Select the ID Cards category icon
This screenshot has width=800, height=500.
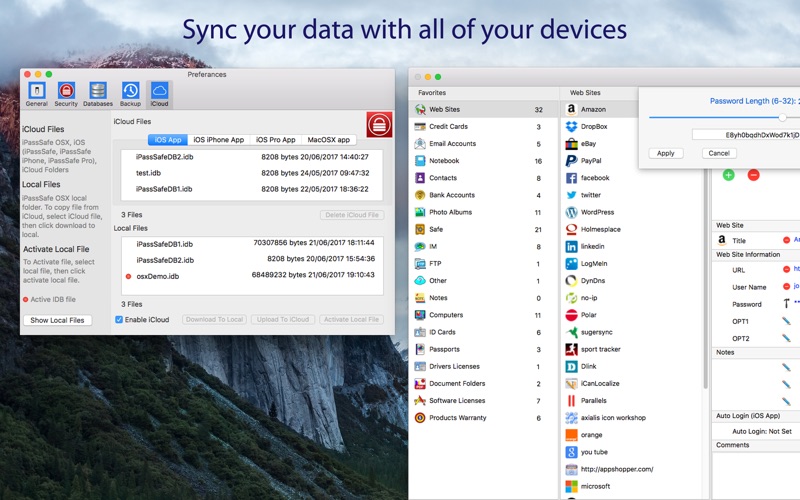(420, 332)
